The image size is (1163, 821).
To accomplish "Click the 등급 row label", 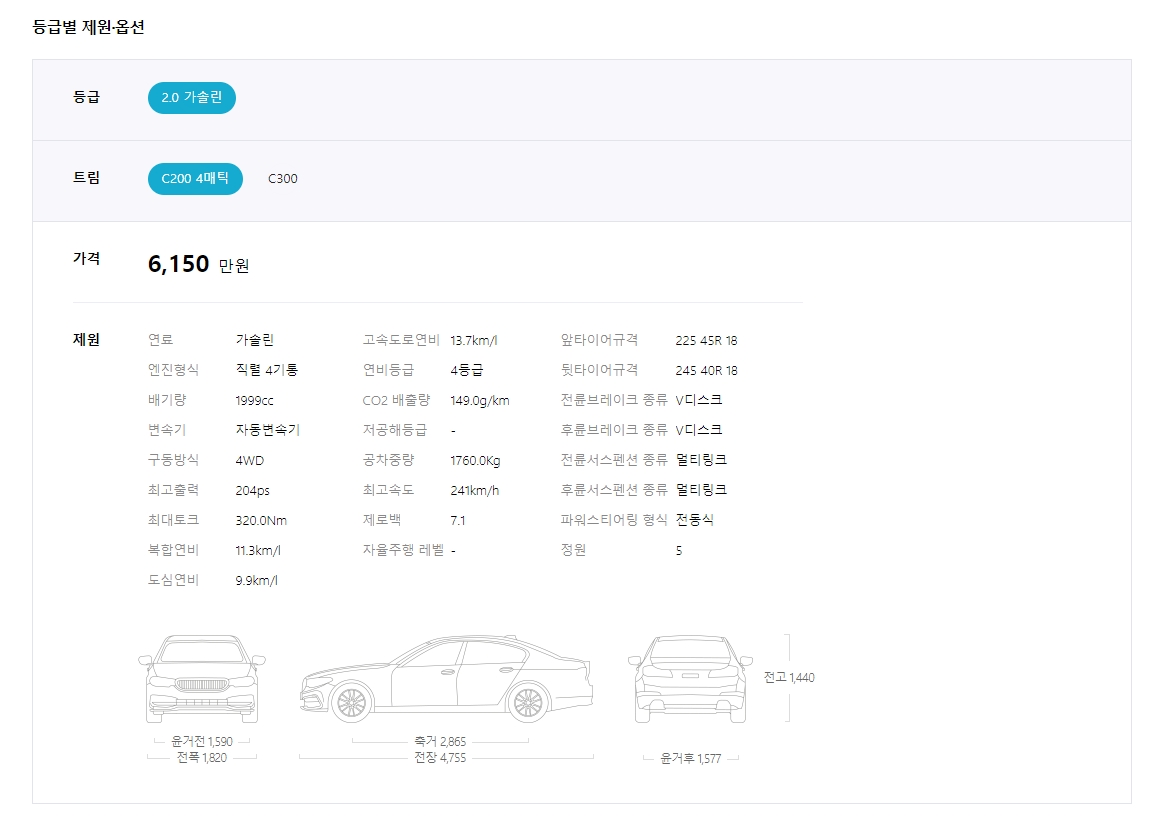I will [x=86, y=96].
